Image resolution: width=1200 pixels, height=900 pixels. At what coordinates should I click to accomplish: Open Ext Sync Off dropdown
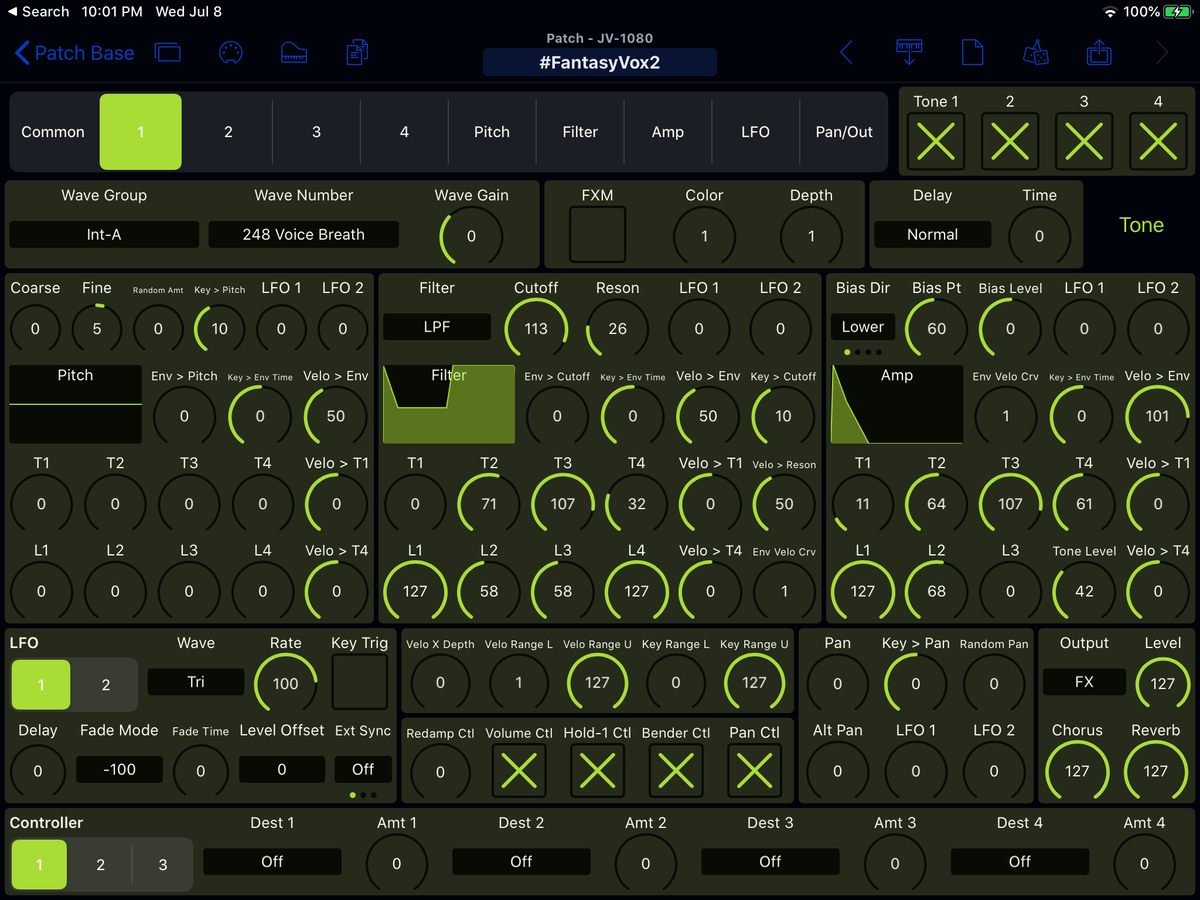pos(363,770)
